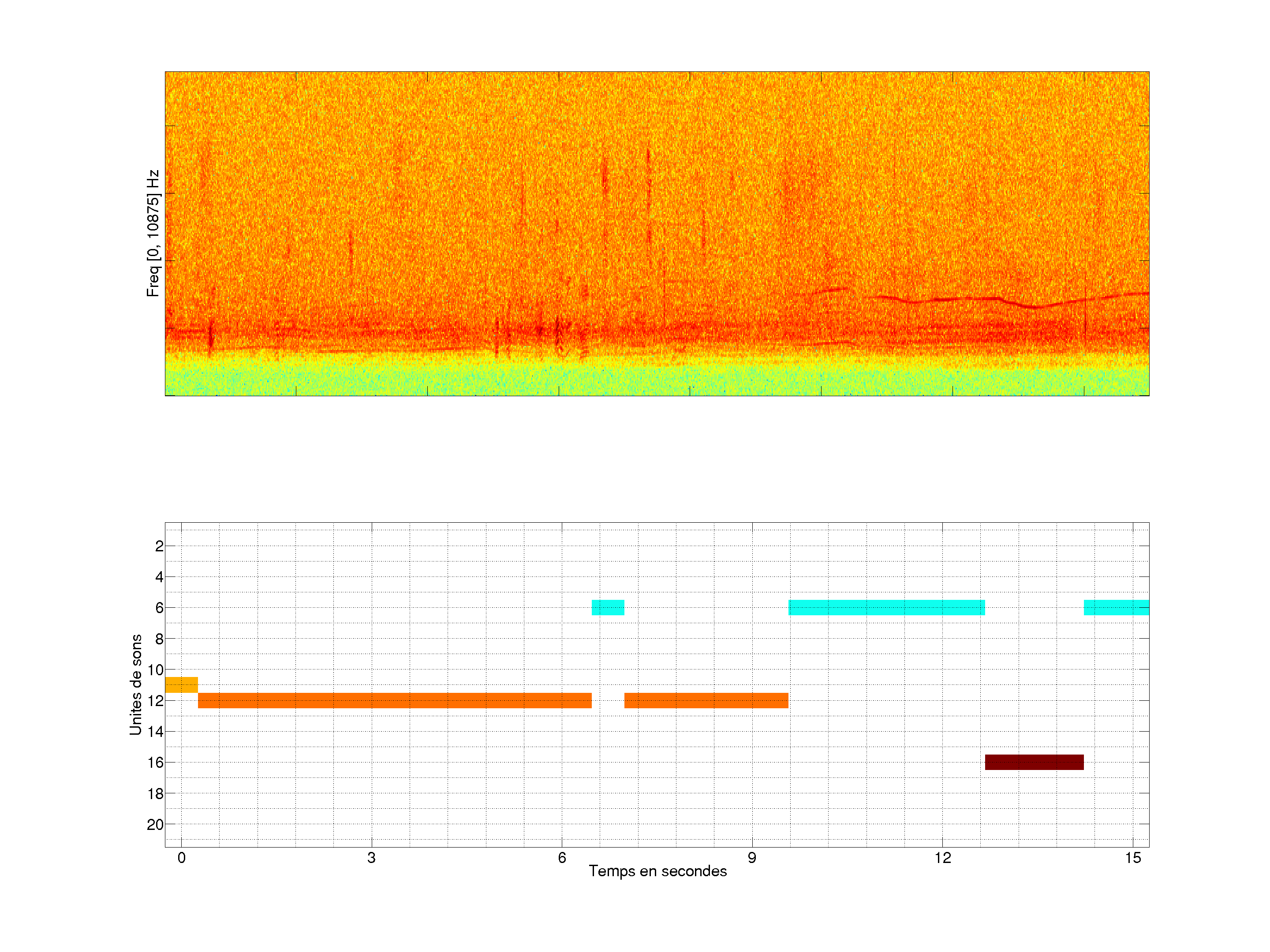1270x952 pixels.
Task: Click the x-axis tick label 9
Action: click(x=751, y=858)
